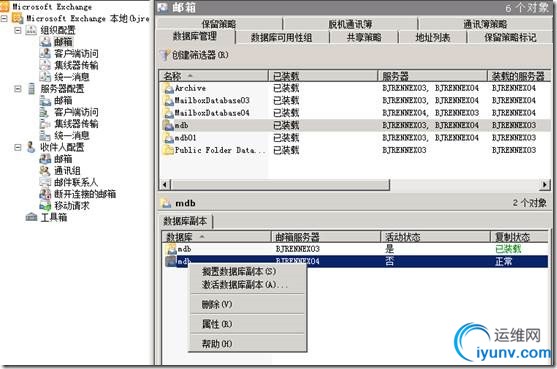Click the MailboxDatabase04 icon
Viewport: 557px width, 369px height.
168,113
